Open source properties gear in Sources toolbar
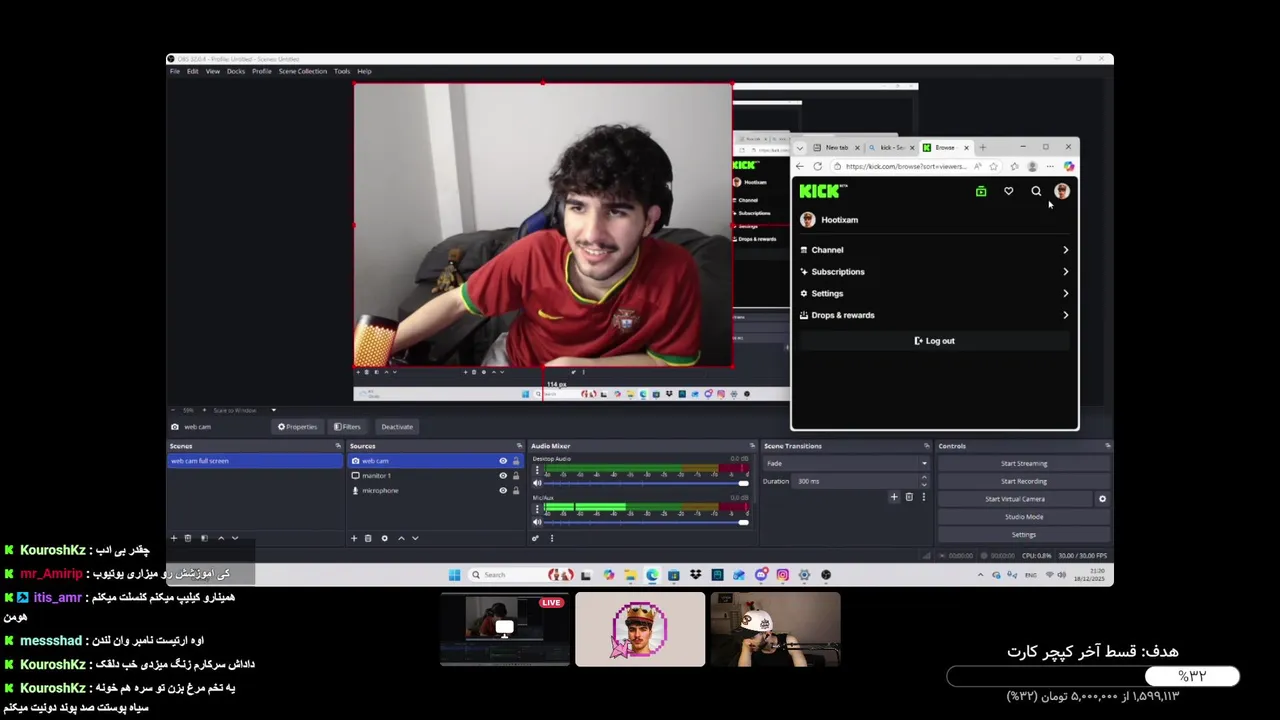Screen dimensions: 1280x720 click(384, 538)
